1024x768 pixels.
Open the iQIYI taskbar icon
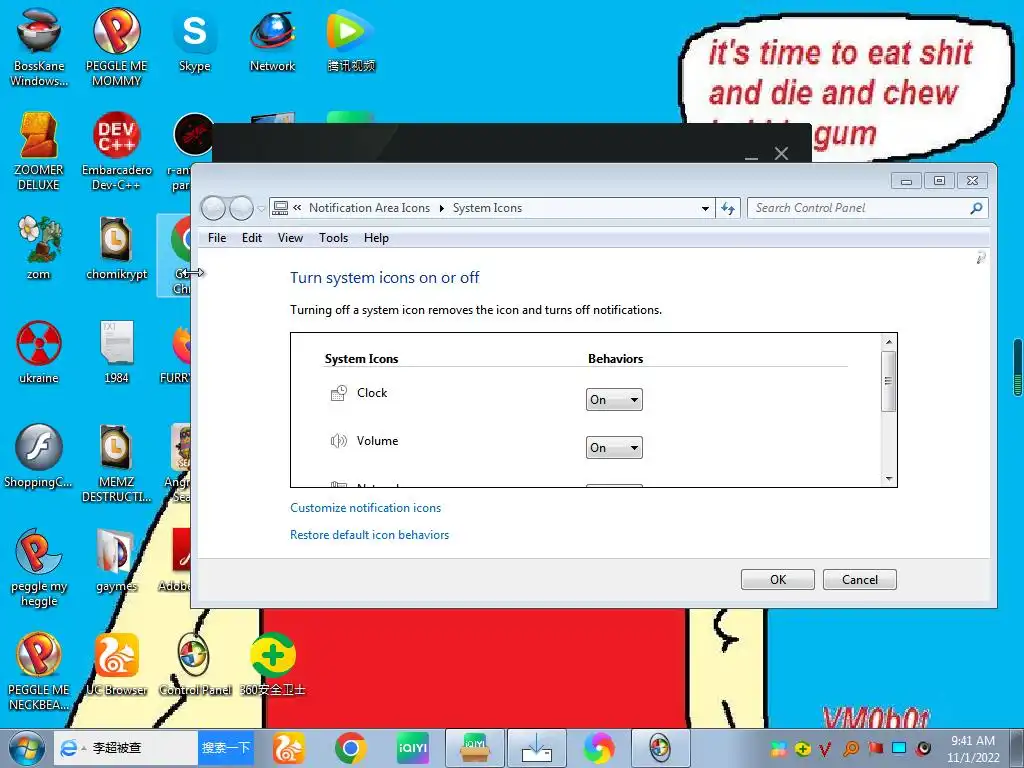coord(413,748)
